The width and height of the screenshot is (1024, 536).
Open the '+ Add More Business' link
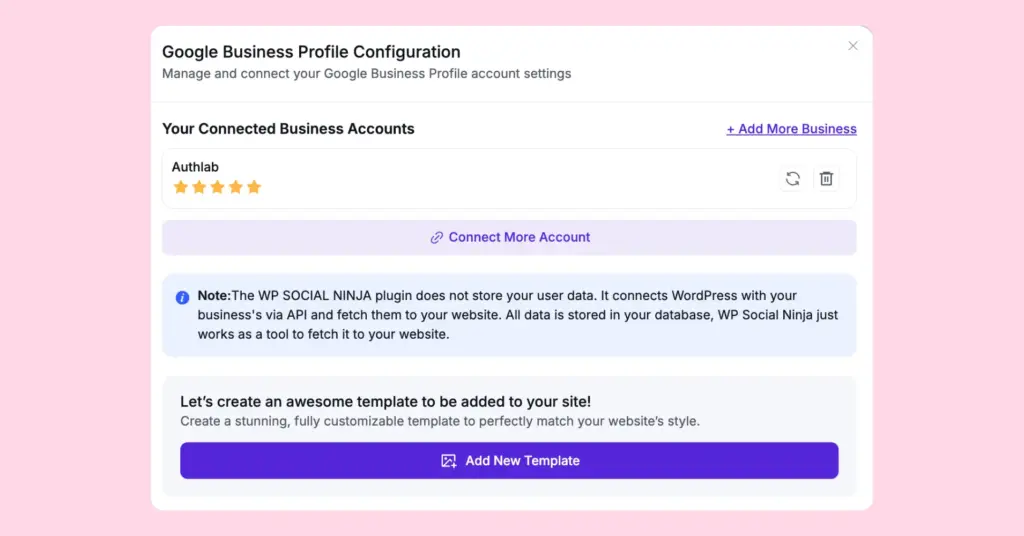[x=791, y=129]
